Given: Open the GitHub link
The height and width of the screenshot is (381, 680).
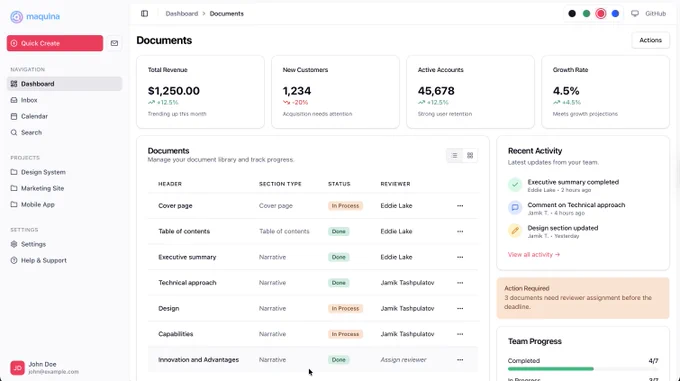Looking at the screenshot, I should click(655, 13).
